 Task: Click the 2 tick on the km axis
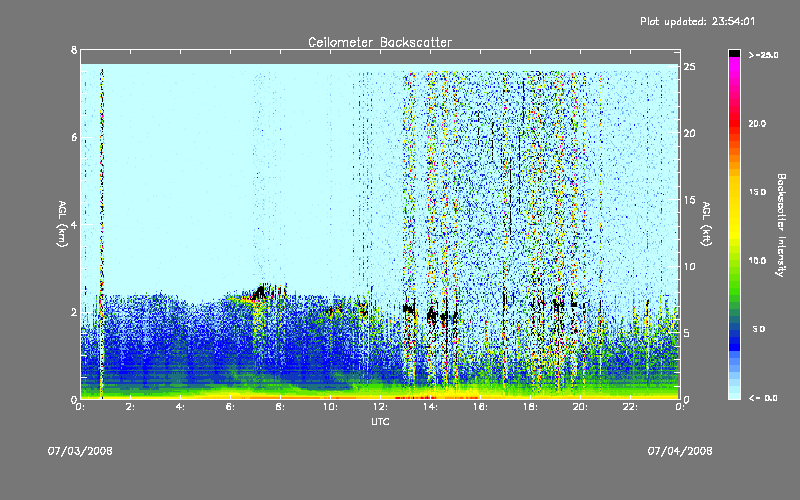pyautogui.click(x=74, y=312)
